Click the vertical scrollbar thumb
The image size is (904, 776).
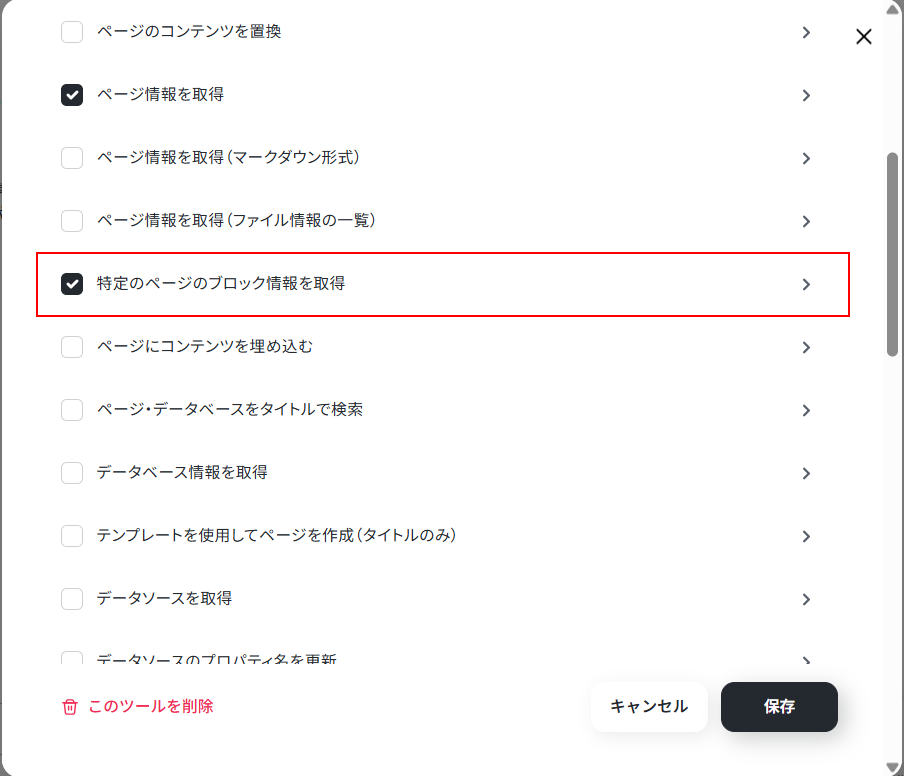click(x=892, y=254)
